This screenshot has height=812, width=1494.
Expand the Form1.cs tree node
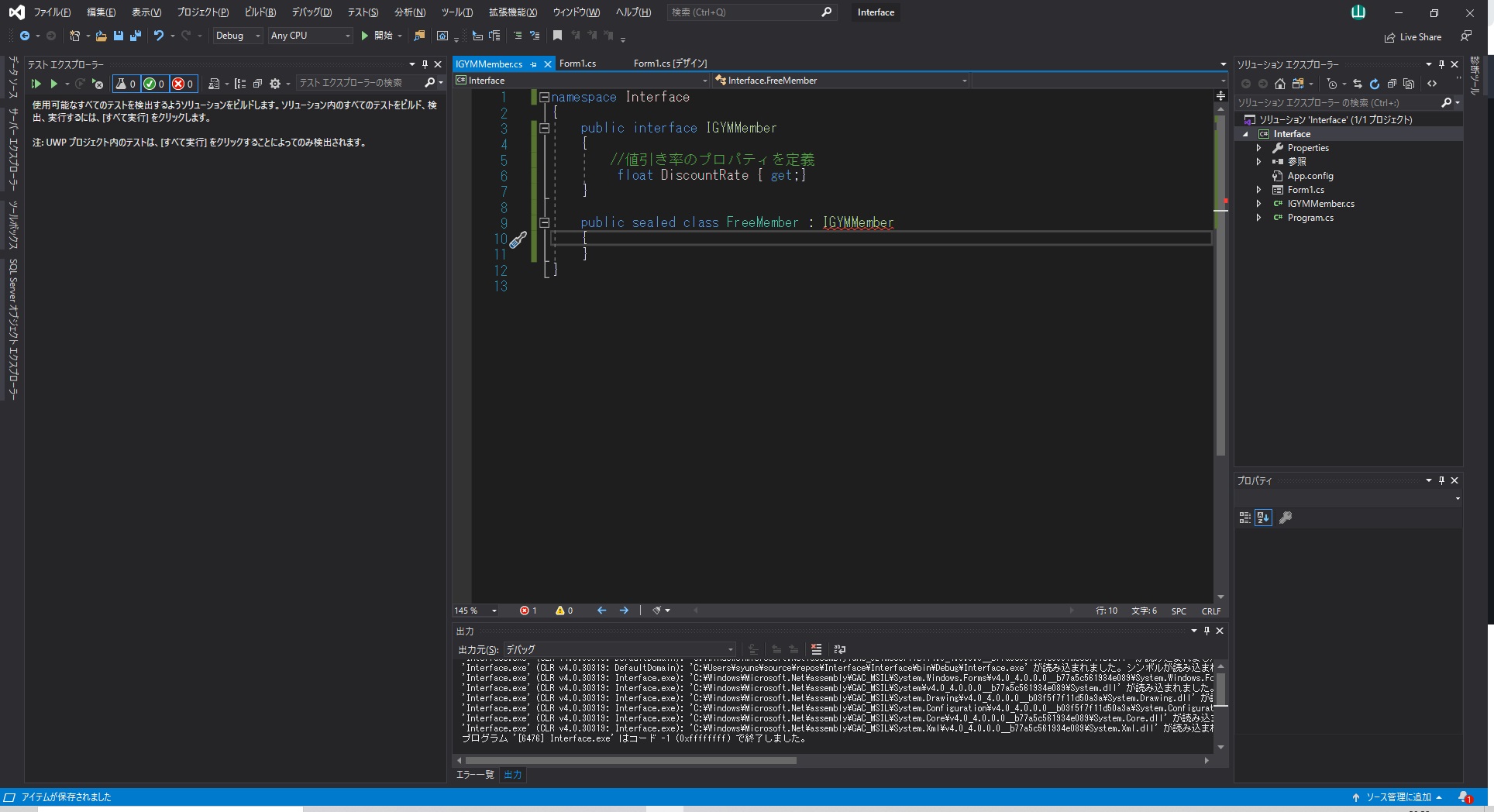pyautogui.click(x=1258, y=190)
